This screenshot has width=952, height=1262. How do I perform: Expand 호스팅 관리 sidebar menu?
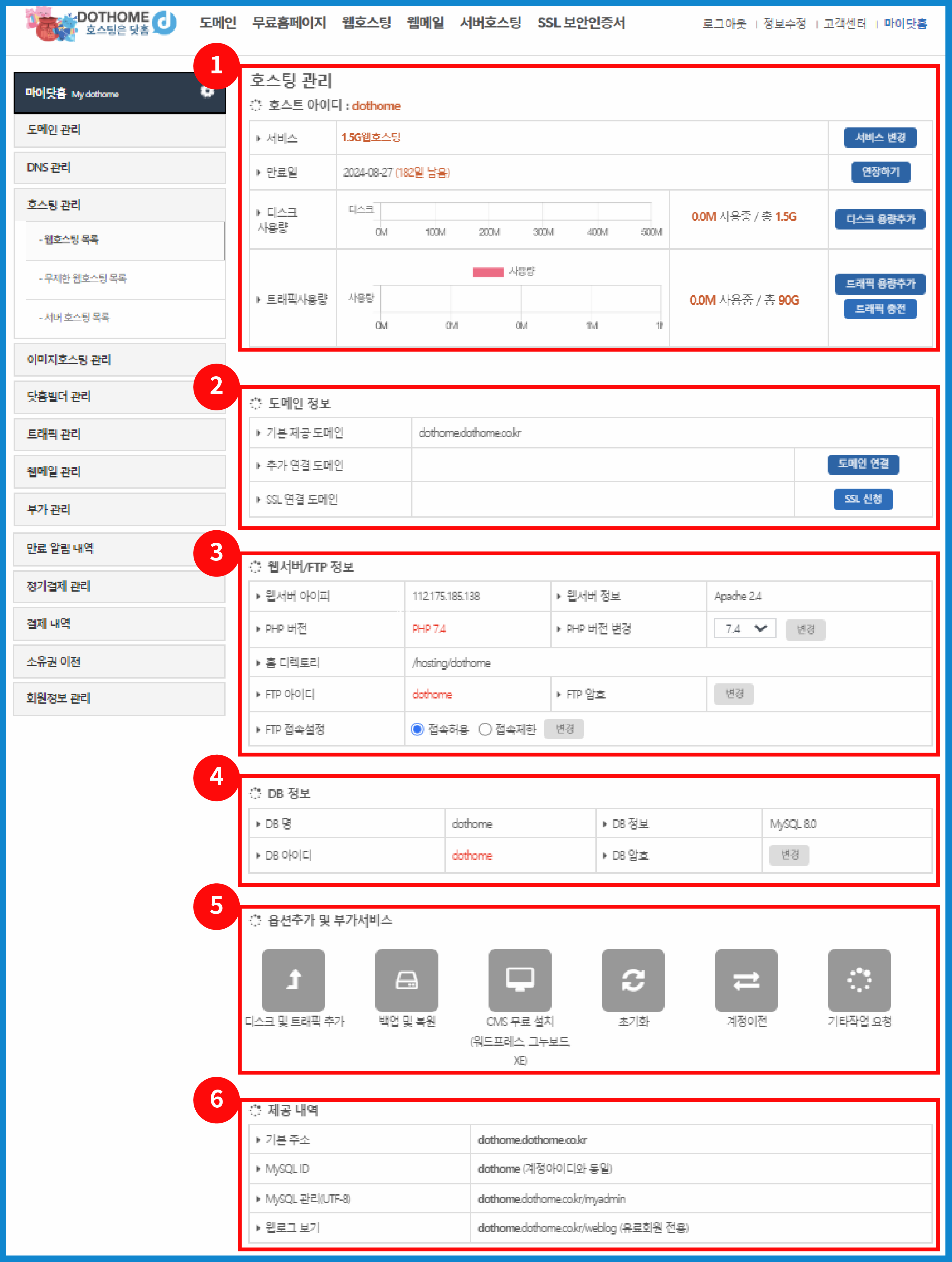54,205
